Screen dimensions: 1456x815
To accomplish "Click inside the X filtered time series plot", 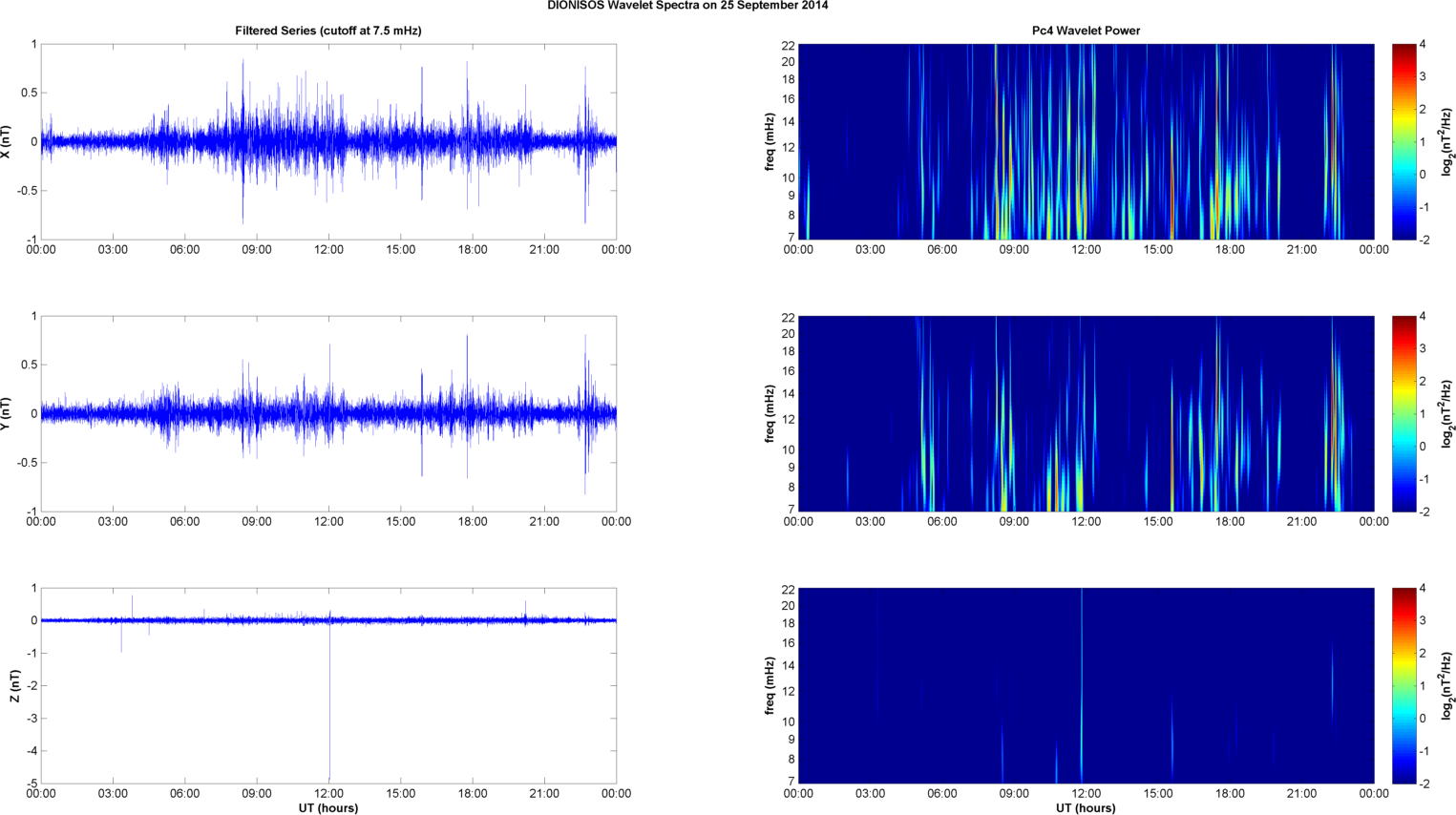I will 328,141.
